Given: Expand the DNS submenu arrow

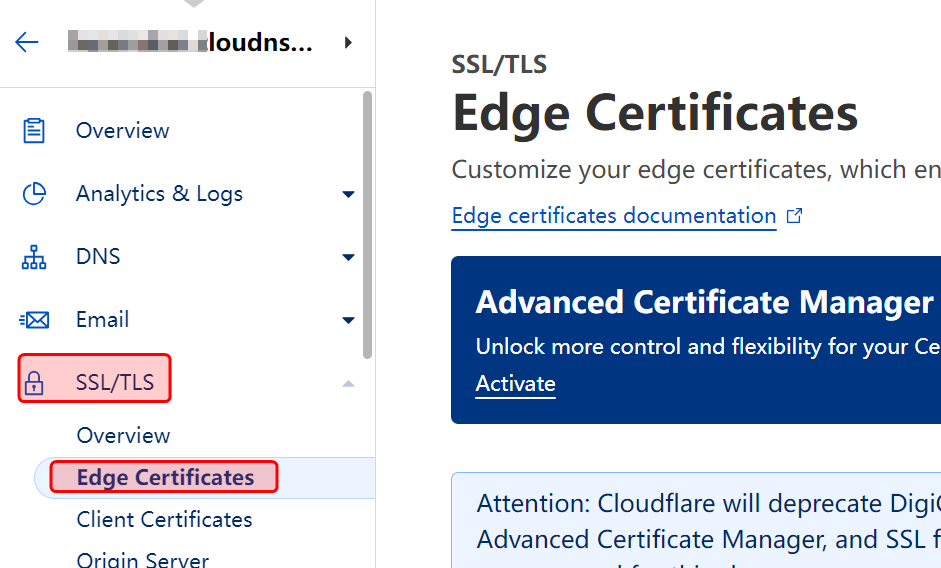Looking at the screenshot, I should (x=348, y=257).
